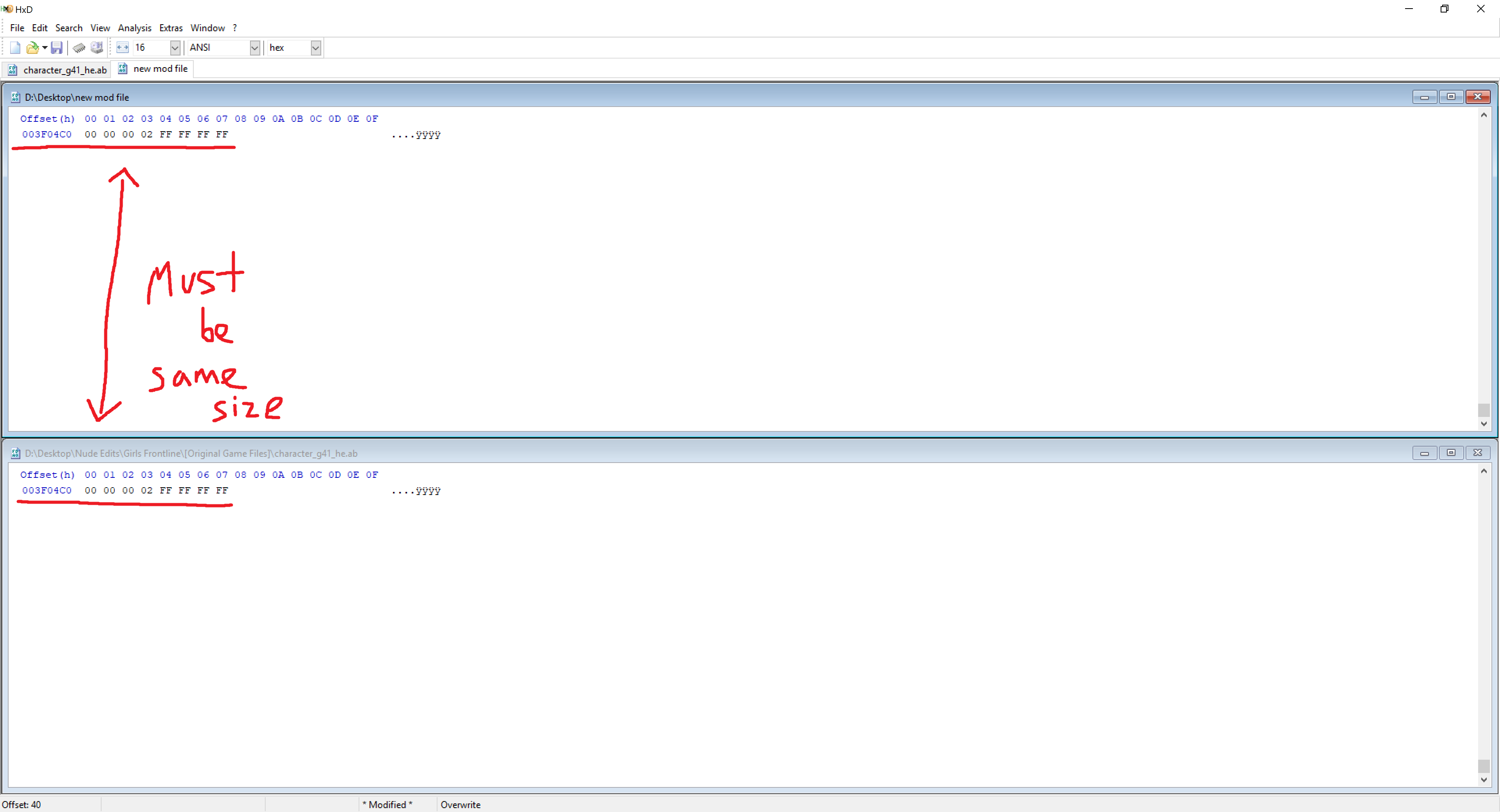Click the New file toolbar icon
The height and width of the screenshot is (812, 1500).
pos(15,48)
